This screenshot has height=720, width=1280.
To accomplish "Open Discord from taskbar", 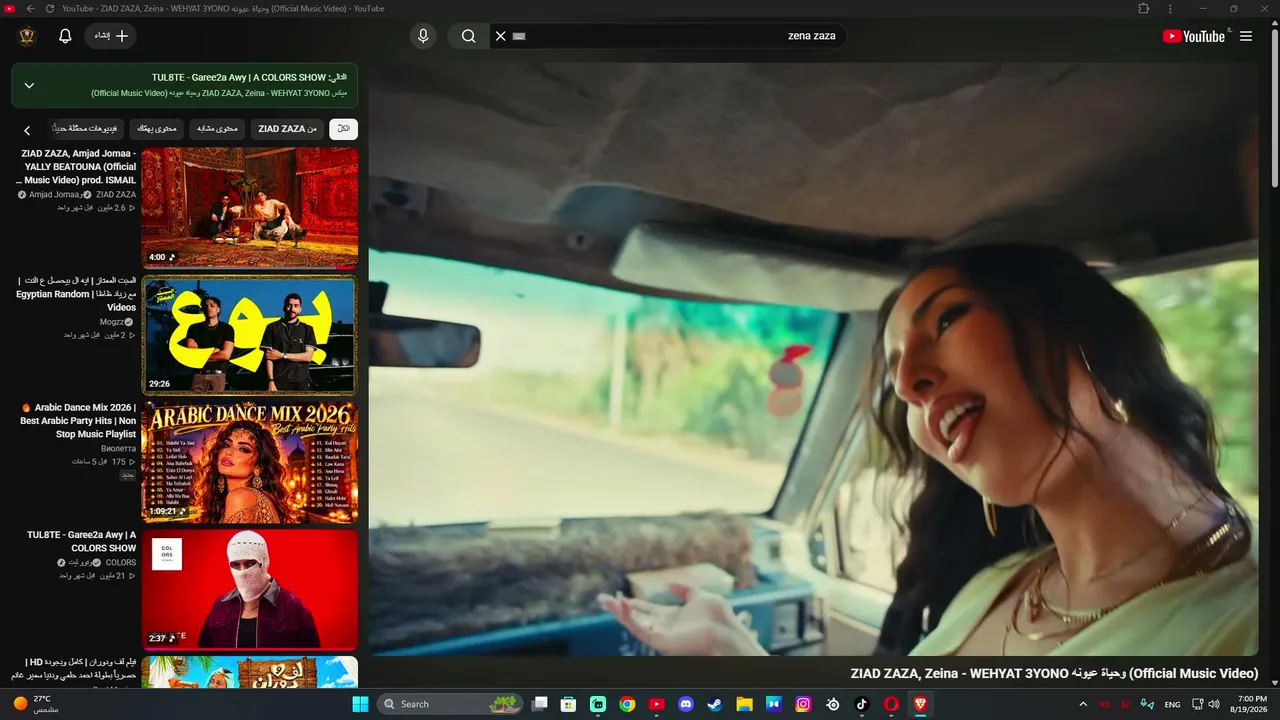I will point(686,704).
